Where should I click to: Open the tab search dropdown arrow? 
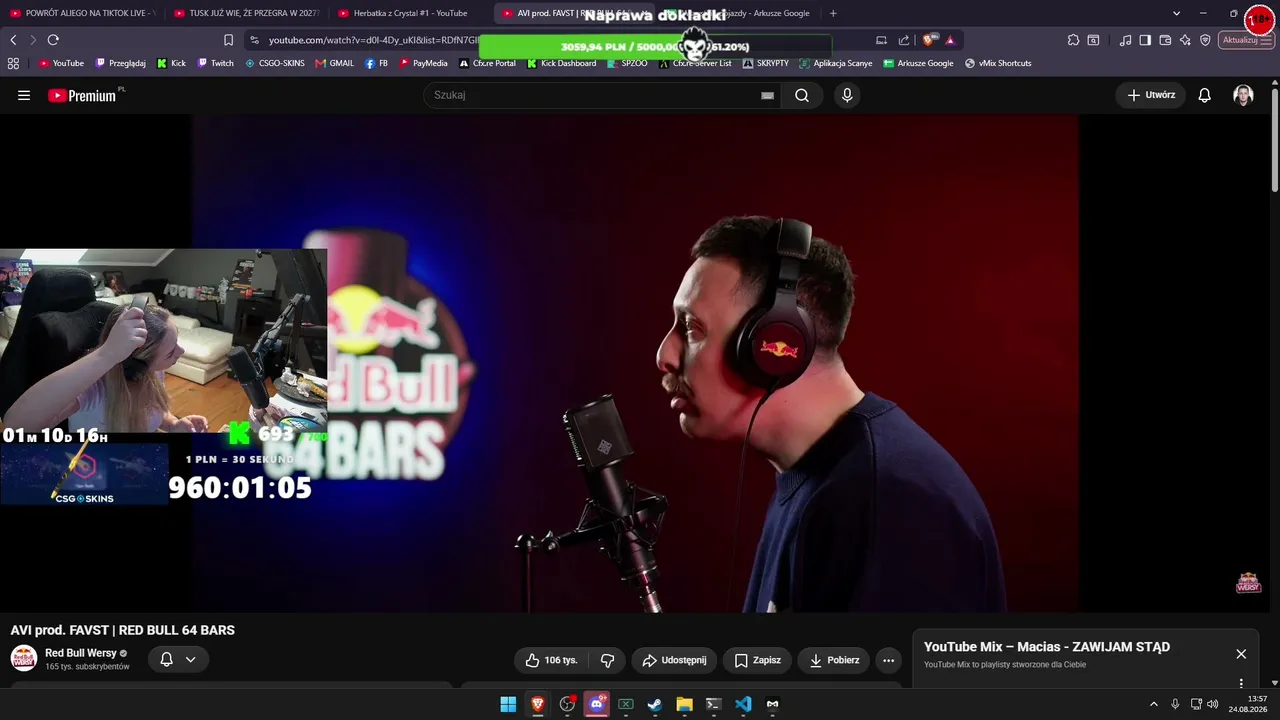coord(1176,13)
